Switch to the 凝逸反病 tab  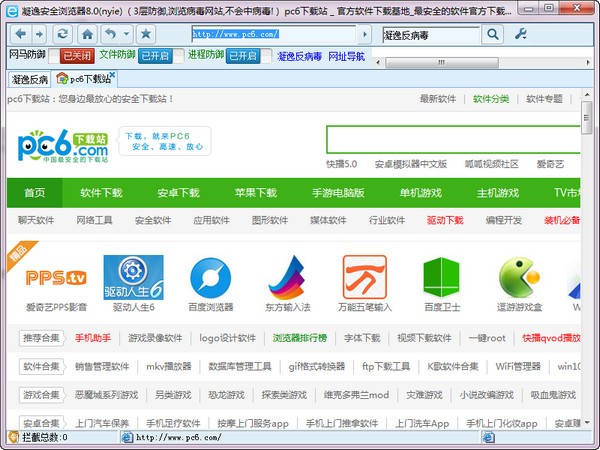[x=29, y=79]
